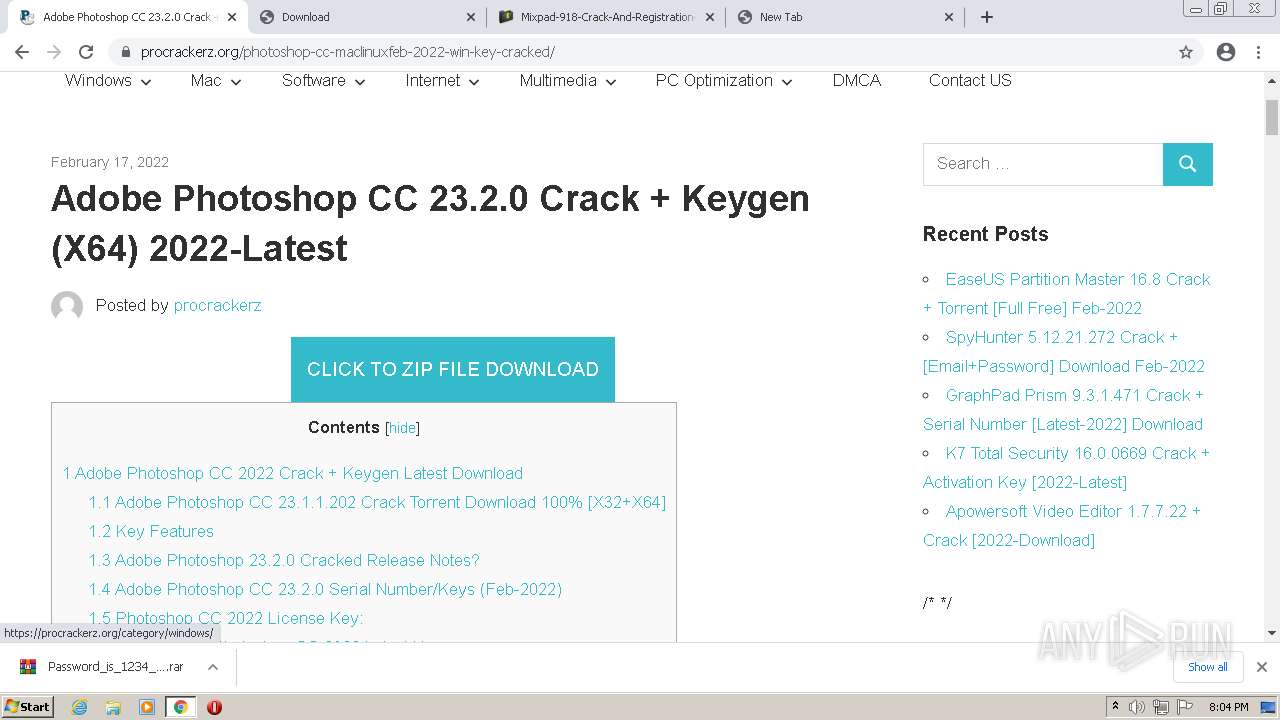
Task: Close the downloads bar
Action: click(1262, 667)
